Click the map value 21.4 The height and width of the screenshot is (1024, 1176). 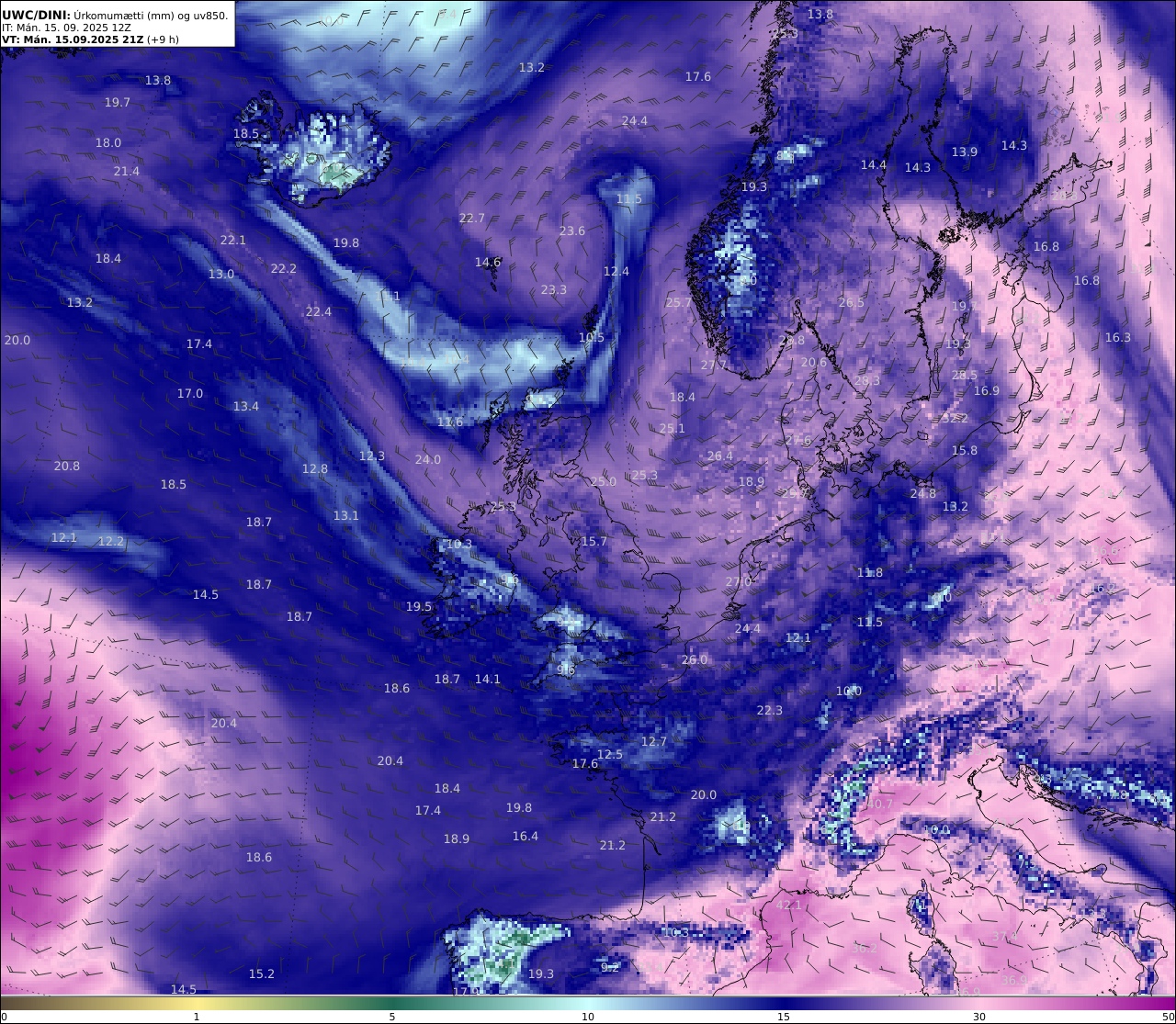click(127, 172)
